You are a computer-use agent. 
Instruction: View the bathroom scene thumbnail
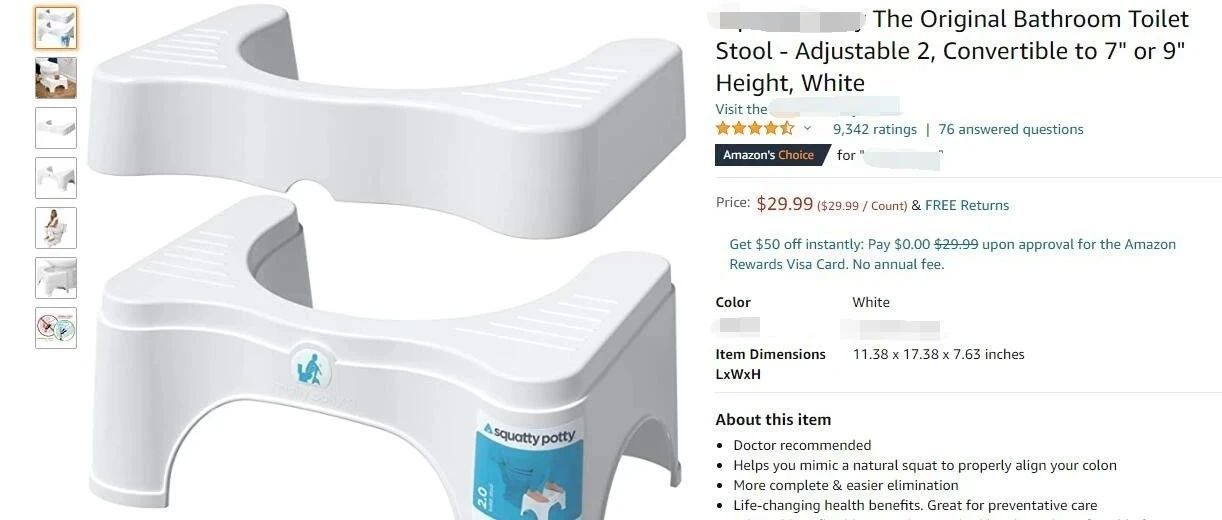(x=56, y=78)
